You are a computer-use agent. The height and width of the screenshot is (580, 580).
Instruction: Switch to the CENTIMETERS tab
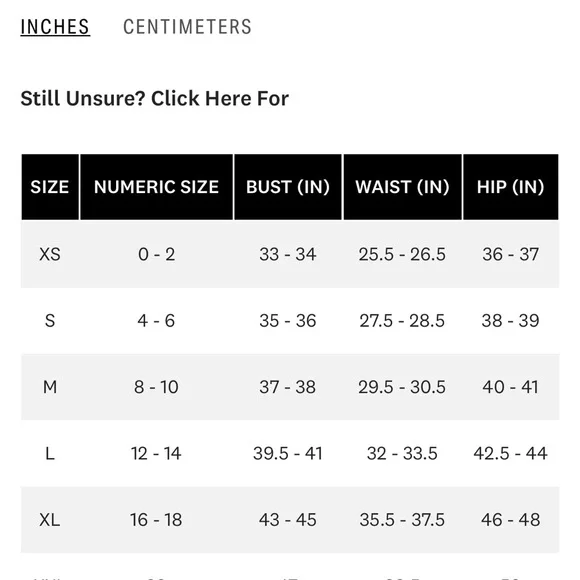pyautogui.click(x=187, y=27)
